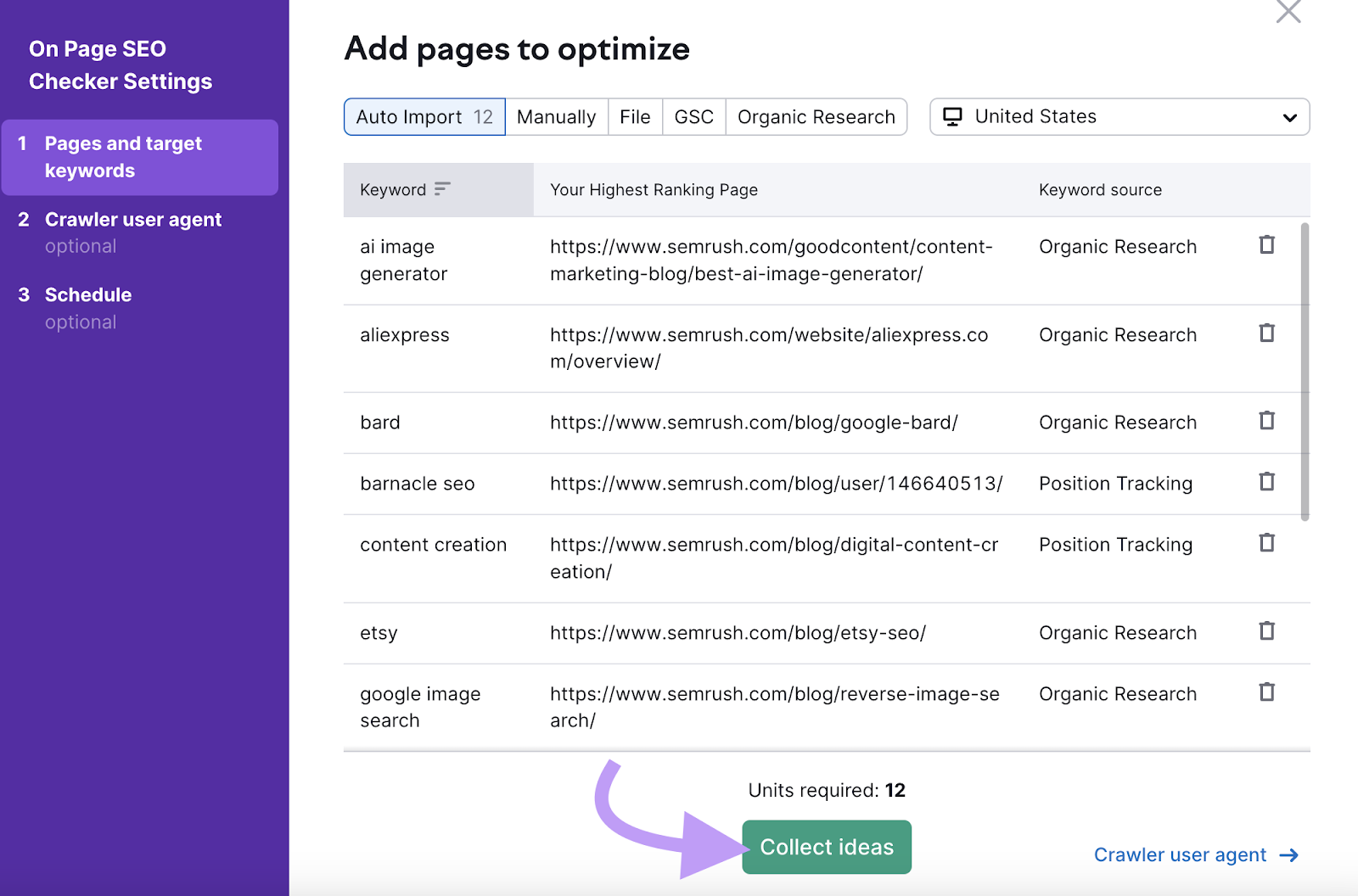Delete the "google image search" keyword row

click(1266, 692)
